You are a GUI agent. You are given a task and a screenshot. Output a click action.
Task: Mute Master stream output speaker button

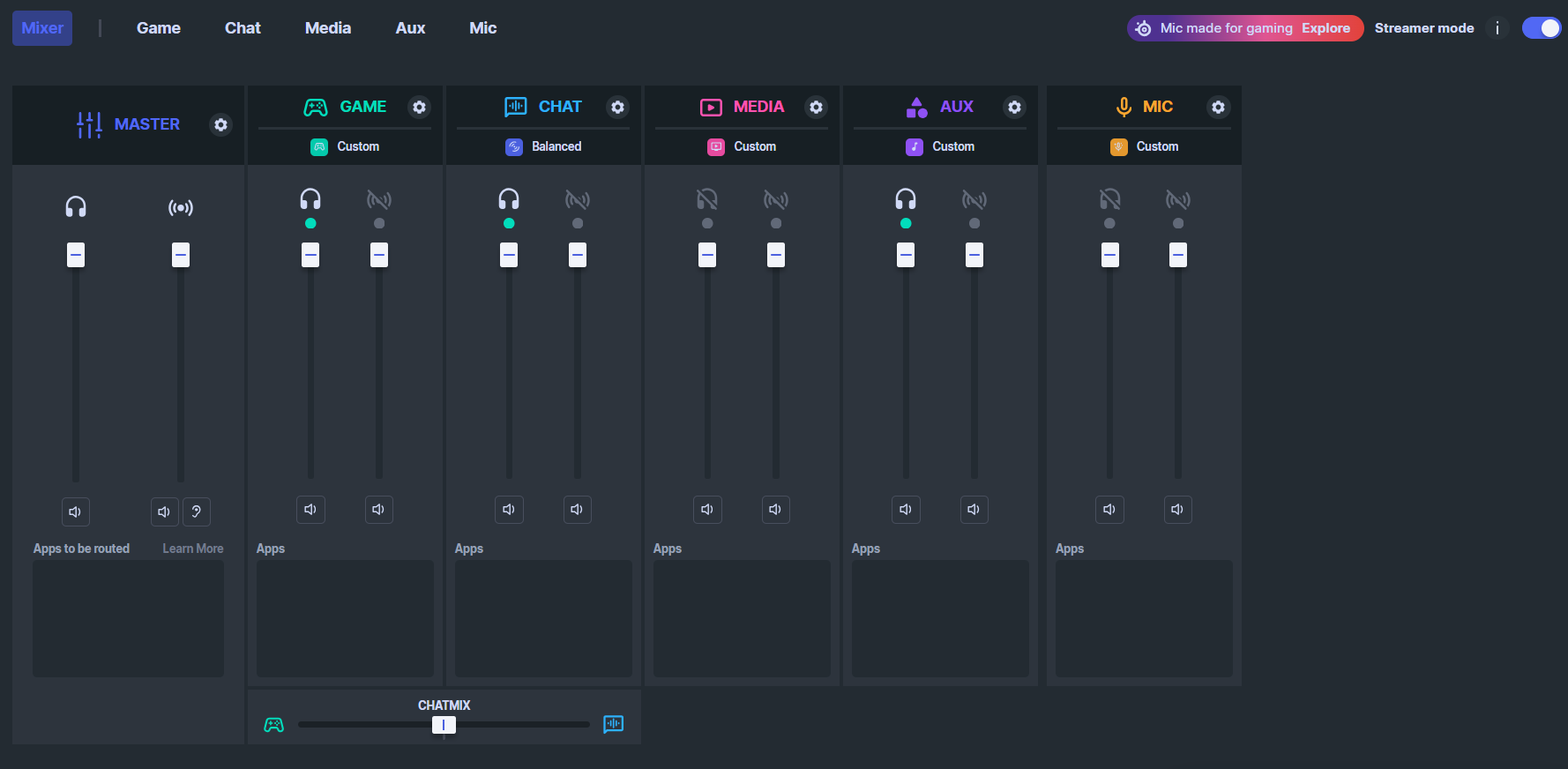[x=164, y=511]
